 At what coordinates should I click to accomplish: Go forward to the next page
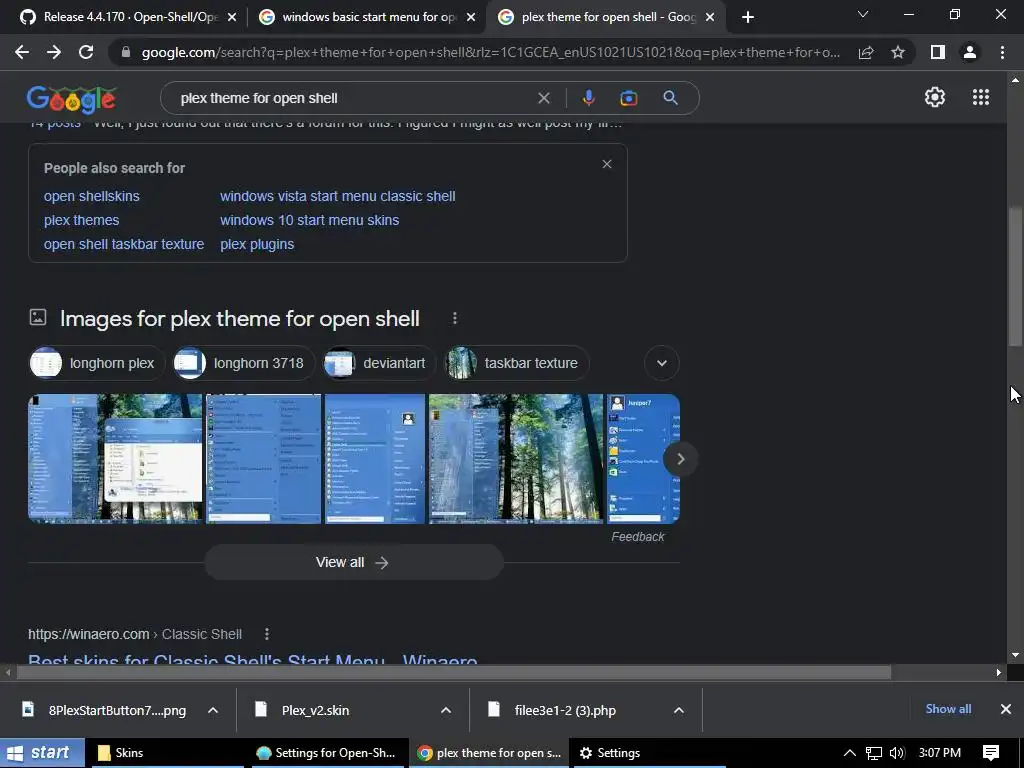(54, 52)
